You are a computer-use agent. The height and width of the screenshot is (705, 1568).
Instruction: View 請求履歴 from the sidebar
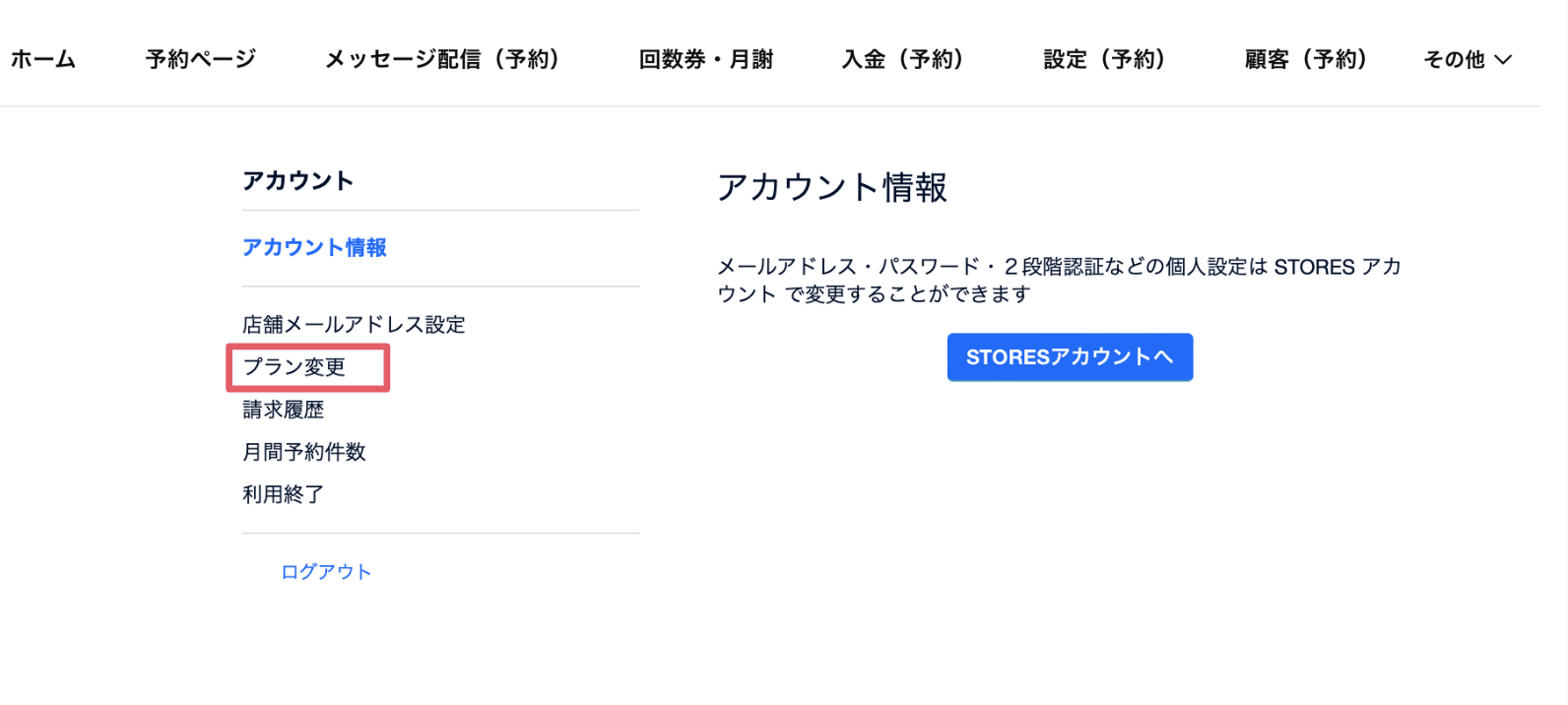tap(284, 410)
